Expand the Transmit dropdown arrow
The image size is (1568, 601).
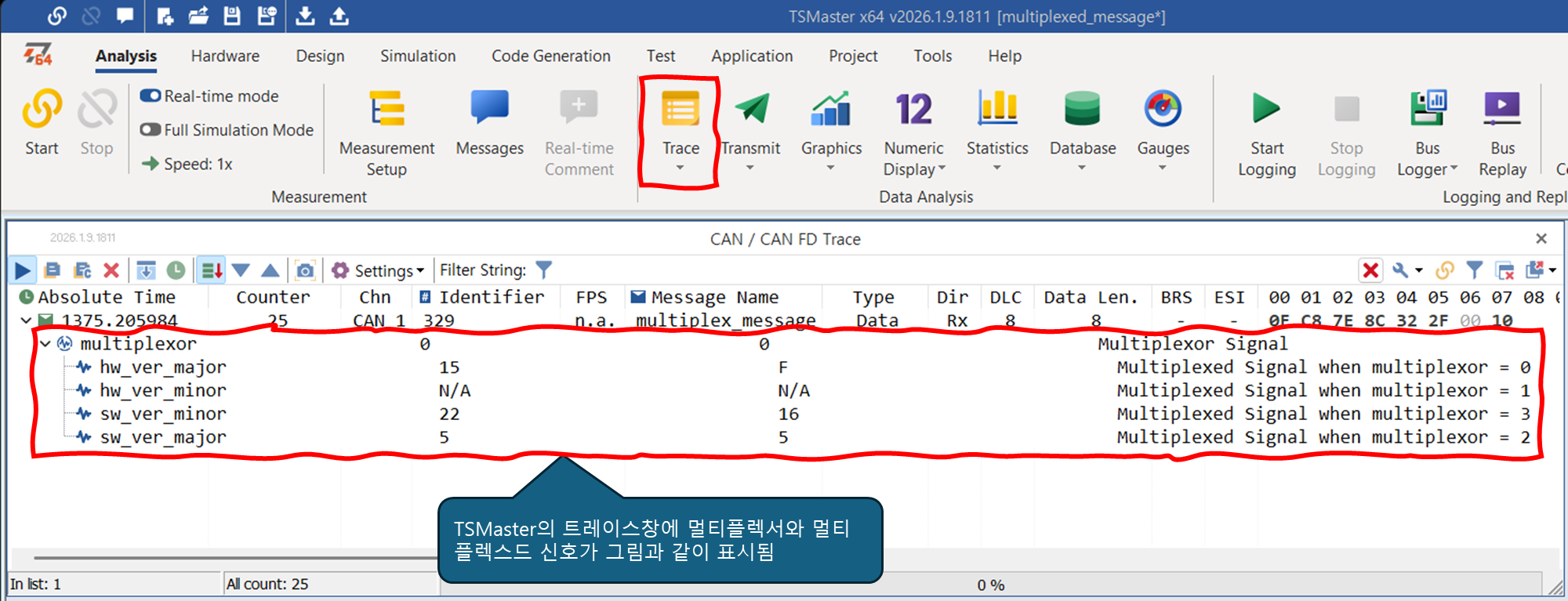(750, 168)
